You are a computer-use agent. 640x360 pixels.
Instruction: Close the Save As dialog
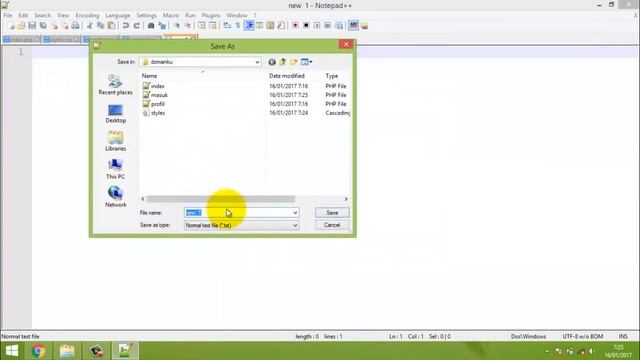[x=346, y=44]
